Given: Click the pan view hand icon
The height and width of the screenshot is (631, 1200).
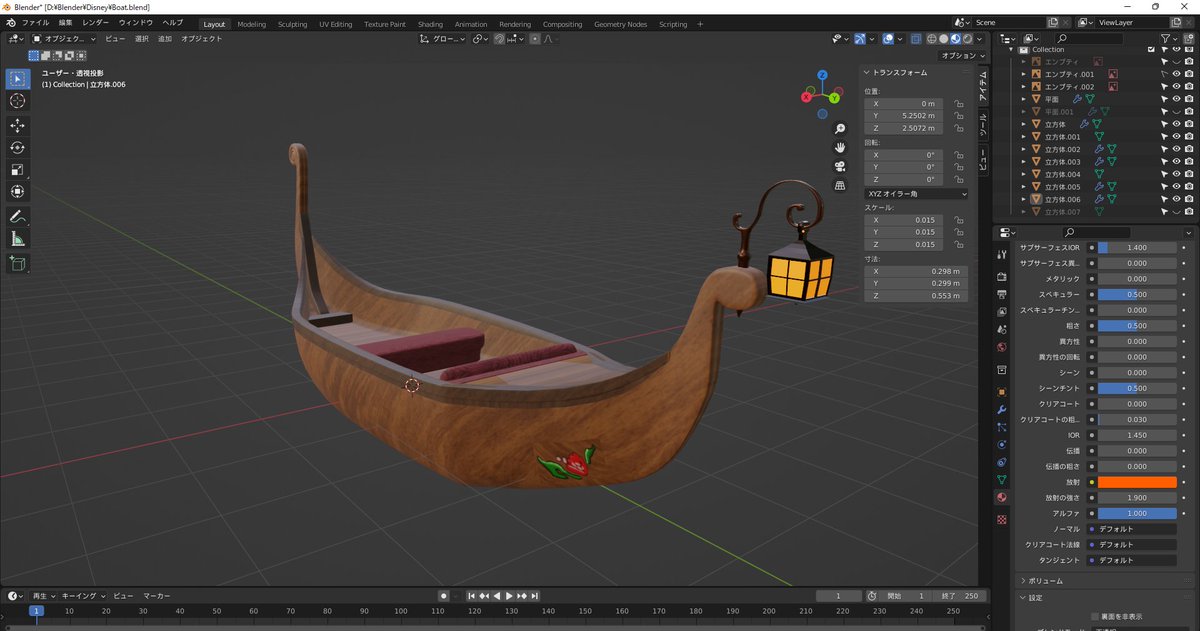Looking at the screenshot, I should pyautogui.click(x=840, y=147).
